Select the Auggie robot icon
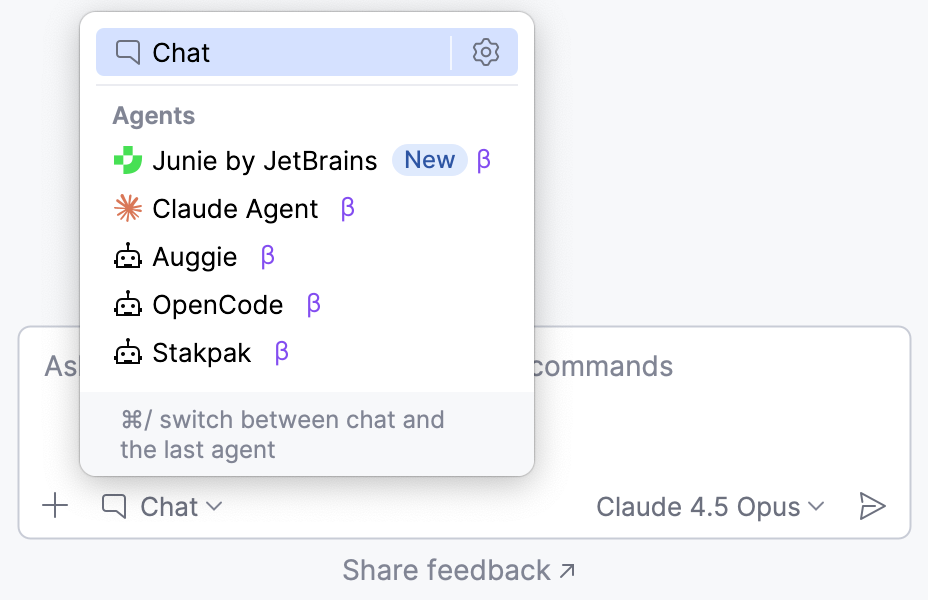 click(129, 256)
